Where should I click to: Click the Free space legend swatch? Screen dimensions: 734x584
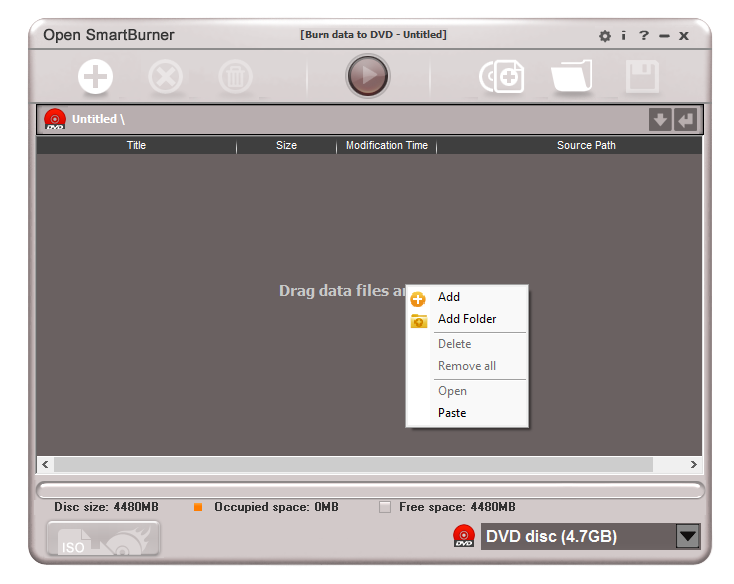385,507
